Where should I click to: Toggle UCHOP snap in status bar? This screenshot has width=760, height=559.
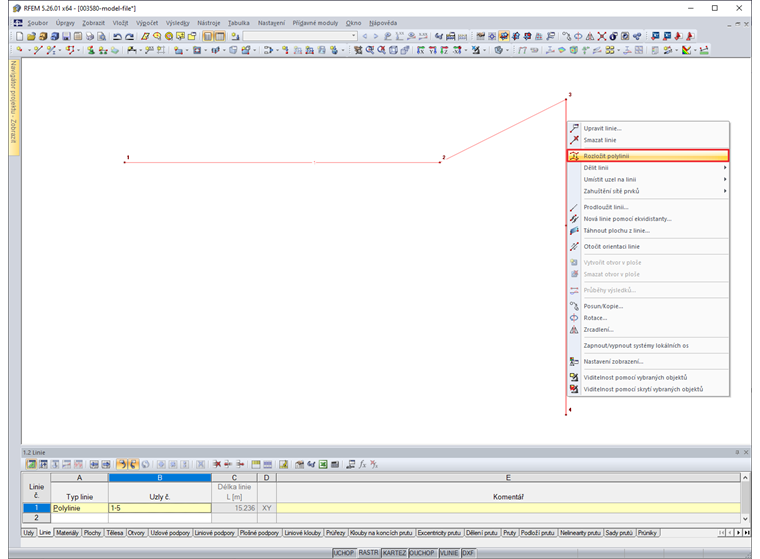pyautogui.click(x=344, y=553)
